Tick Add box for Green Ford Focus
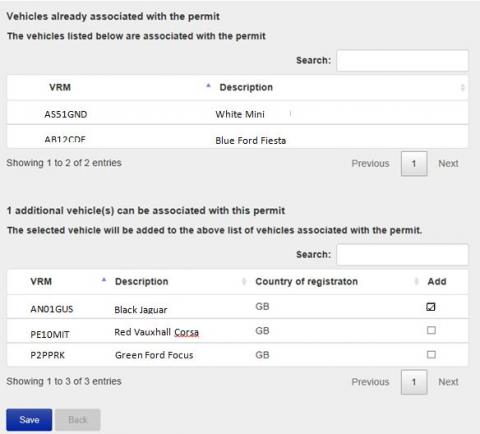 point(431,354)
